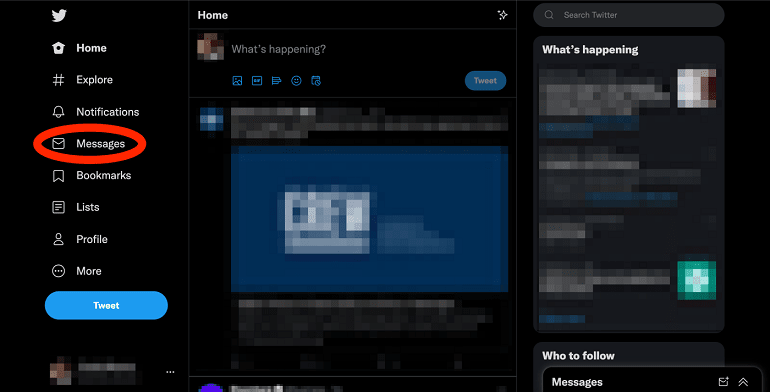This screenshot has height=392, width=770.
Task: View Bookmarks page
Action: point(92,175)
